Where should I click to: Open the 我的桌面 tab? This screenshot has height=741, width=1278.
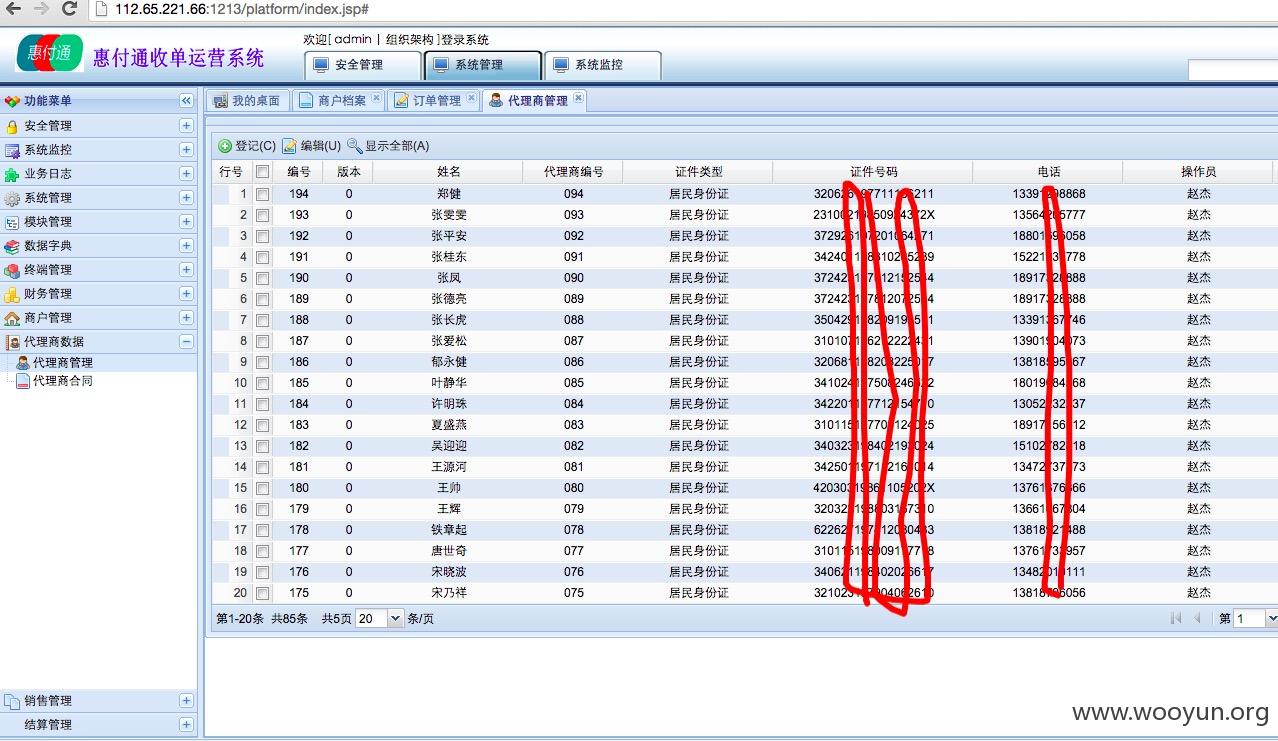(x=247, y=101)
